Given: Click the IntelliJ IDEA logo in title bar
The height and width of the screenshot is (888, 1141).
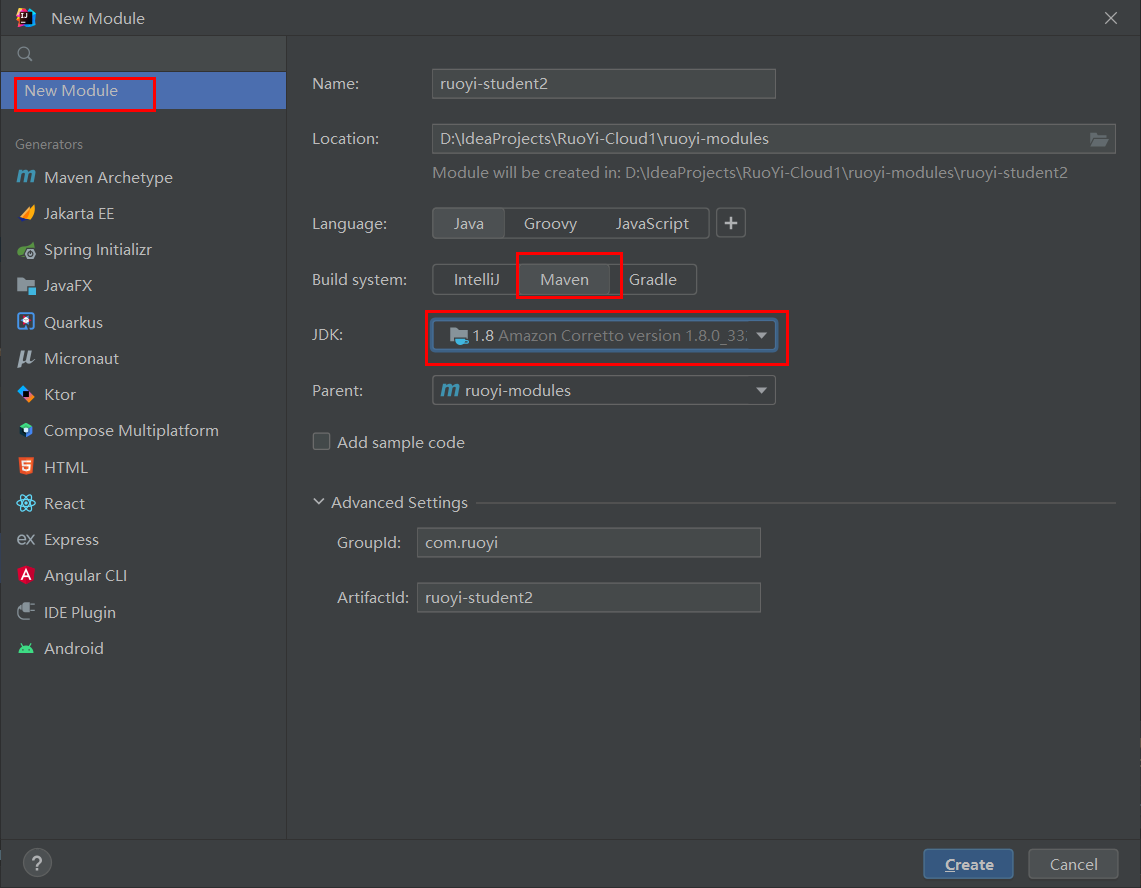Looking at the screenshot, I should point(26,17).
